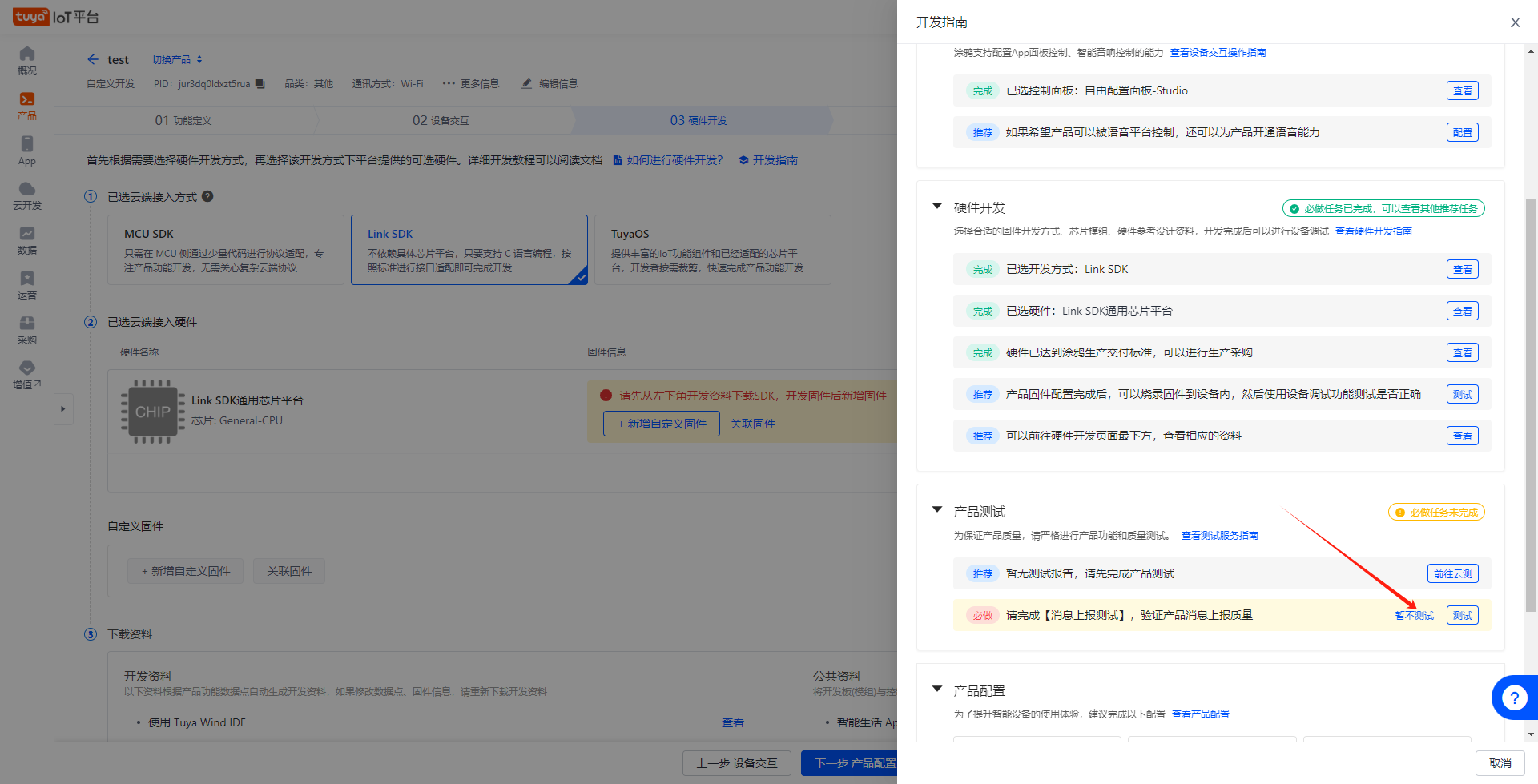Click the back arrow next to test
The width and height of the screenshot is (1538, 784).
coord(93,59)
